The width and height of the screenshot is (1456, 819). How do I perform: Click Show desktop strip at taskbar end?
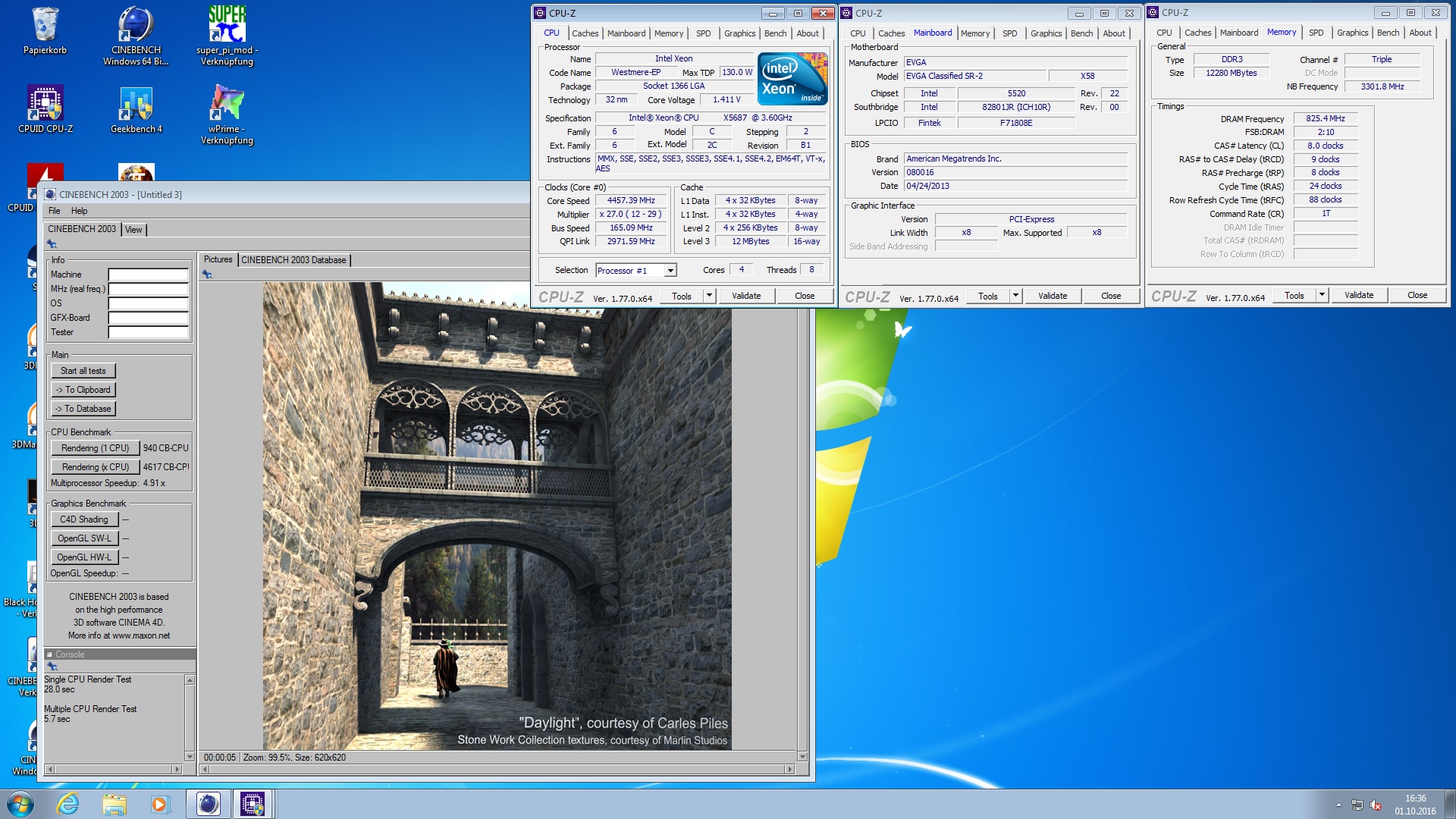pyautogui.click(x=1450, y=805)
